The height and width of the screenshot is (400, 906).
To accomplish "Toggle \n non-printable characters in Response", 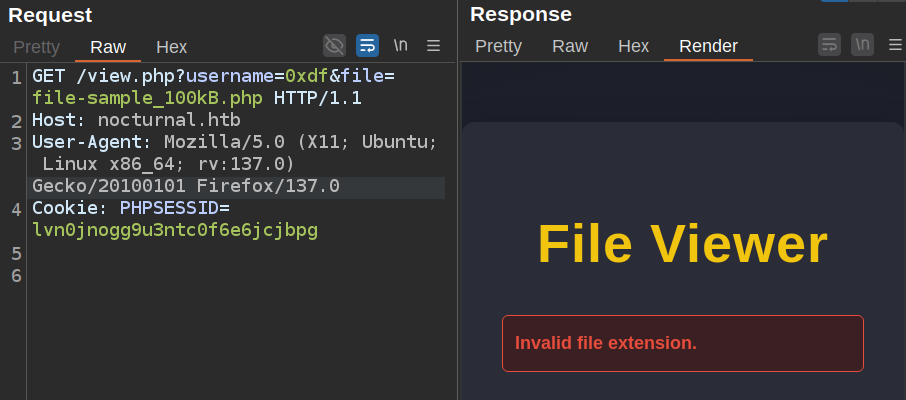I will pyautogui.click(x=862, y=45).
